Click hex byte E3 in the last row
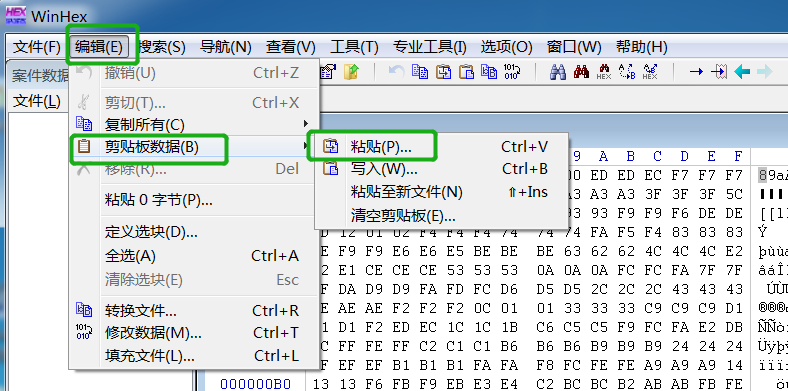This screenshot has height=391, width=788. [x=482, y=384]
